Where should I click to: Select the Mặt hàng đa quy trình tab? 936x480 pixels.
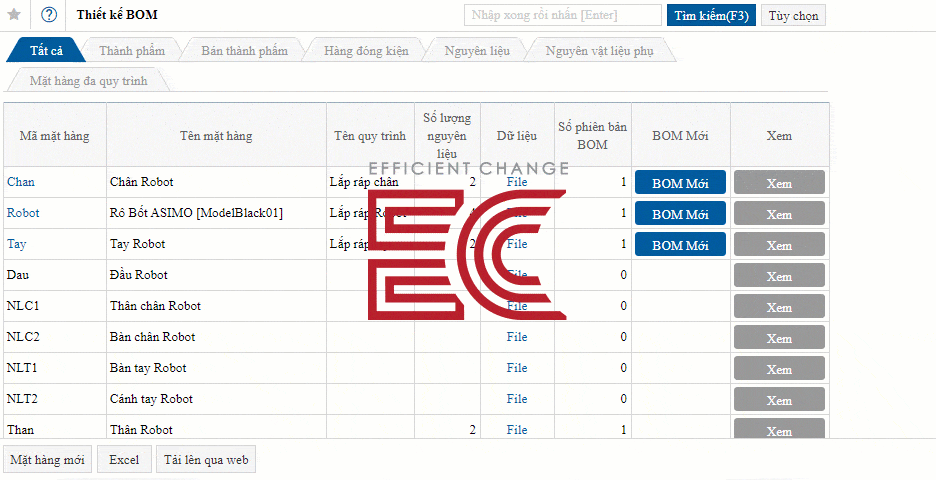coord(88,81)
